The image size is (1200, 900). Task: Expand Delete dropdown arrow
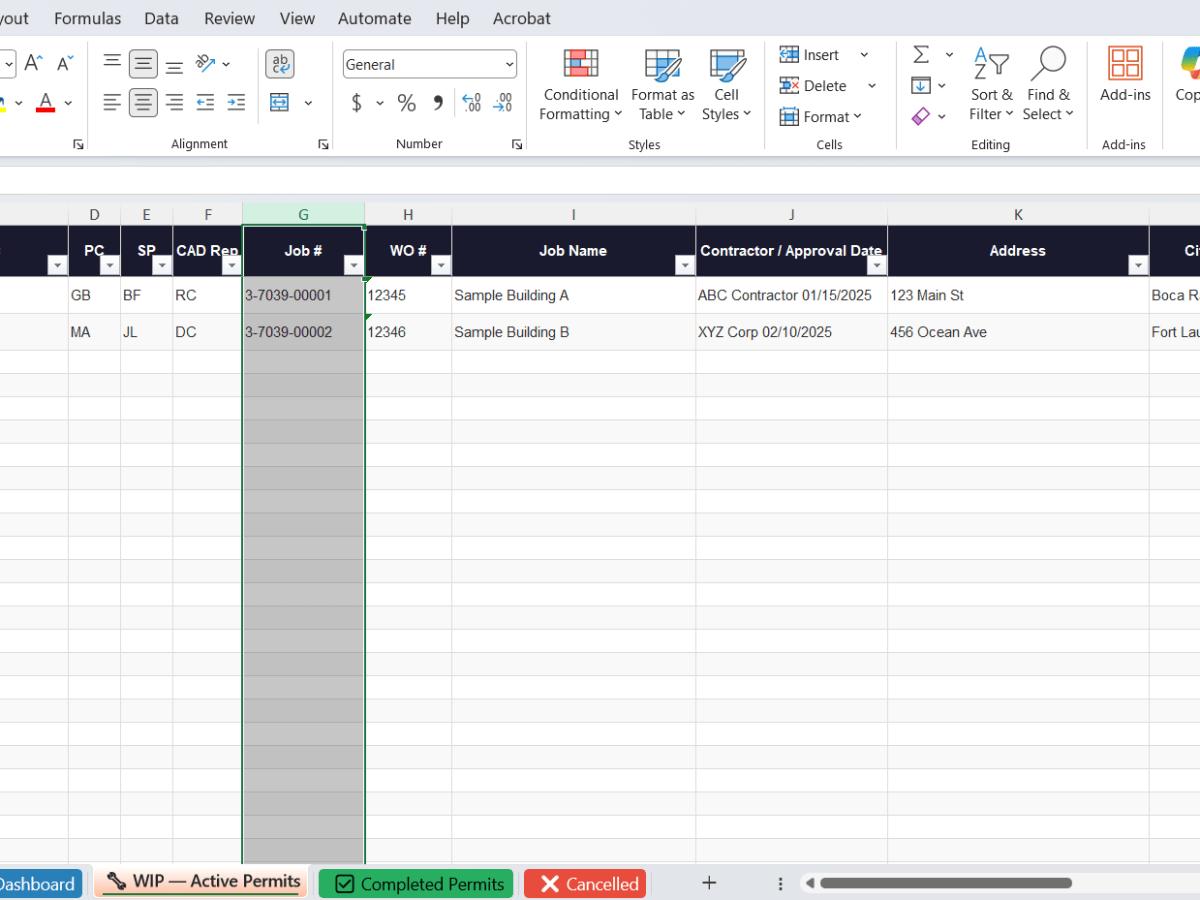click(x=871, y=86)
